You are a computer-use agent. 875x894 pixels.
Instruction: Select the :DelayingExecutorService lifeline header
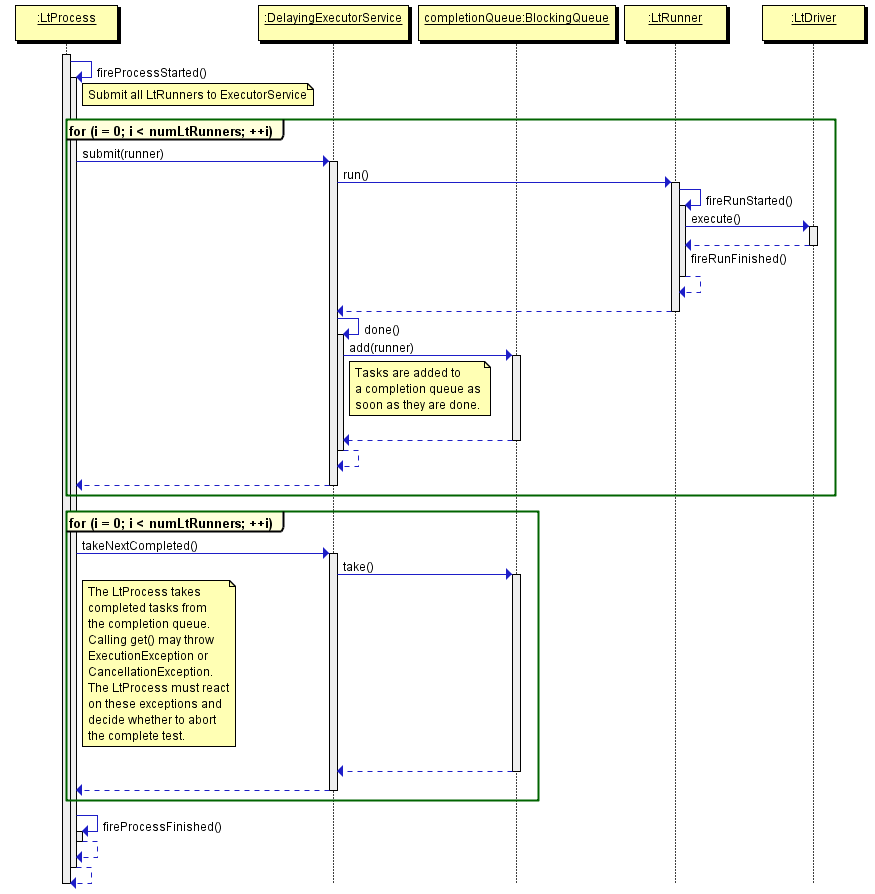pos(333,18)
